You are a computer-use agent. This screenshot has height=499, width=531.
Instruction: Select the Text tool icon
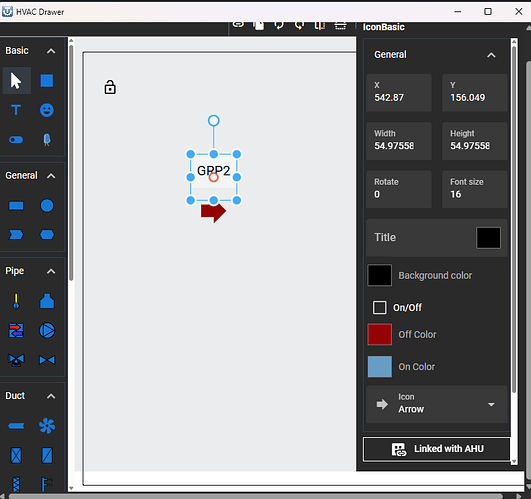(x=16, y=110)
